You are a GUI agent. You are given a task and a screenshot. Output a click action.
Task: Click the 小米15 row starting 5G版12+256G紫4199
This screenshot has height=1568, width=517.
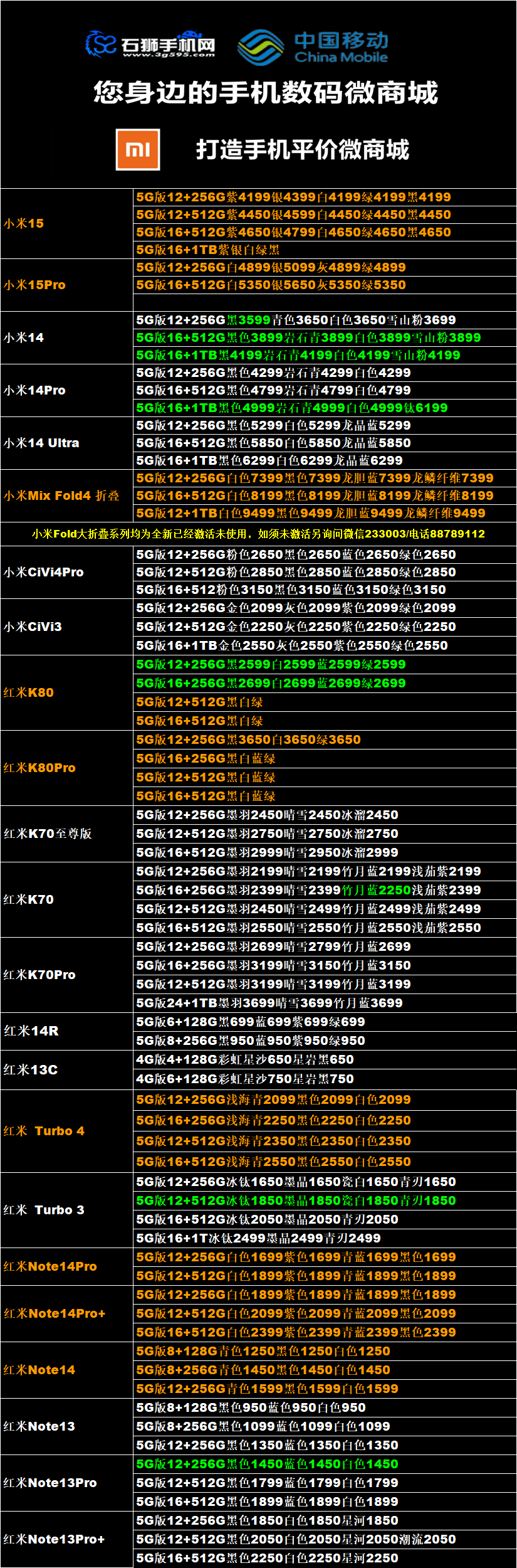click(x=325, y=197)
